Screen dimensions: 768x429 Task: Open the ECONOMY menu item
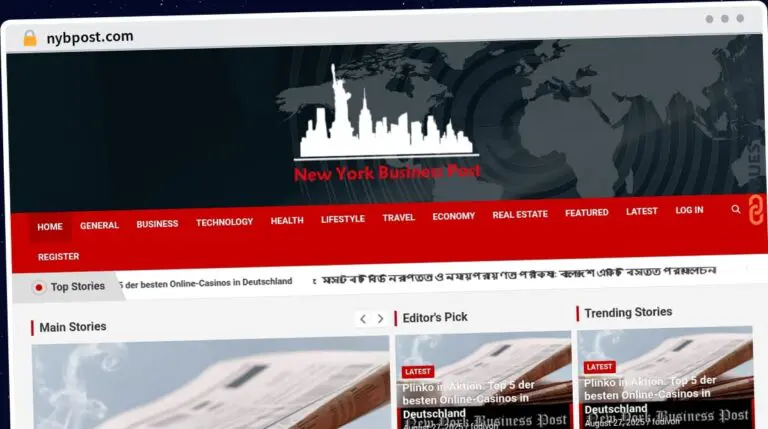[x=454, y=216]
